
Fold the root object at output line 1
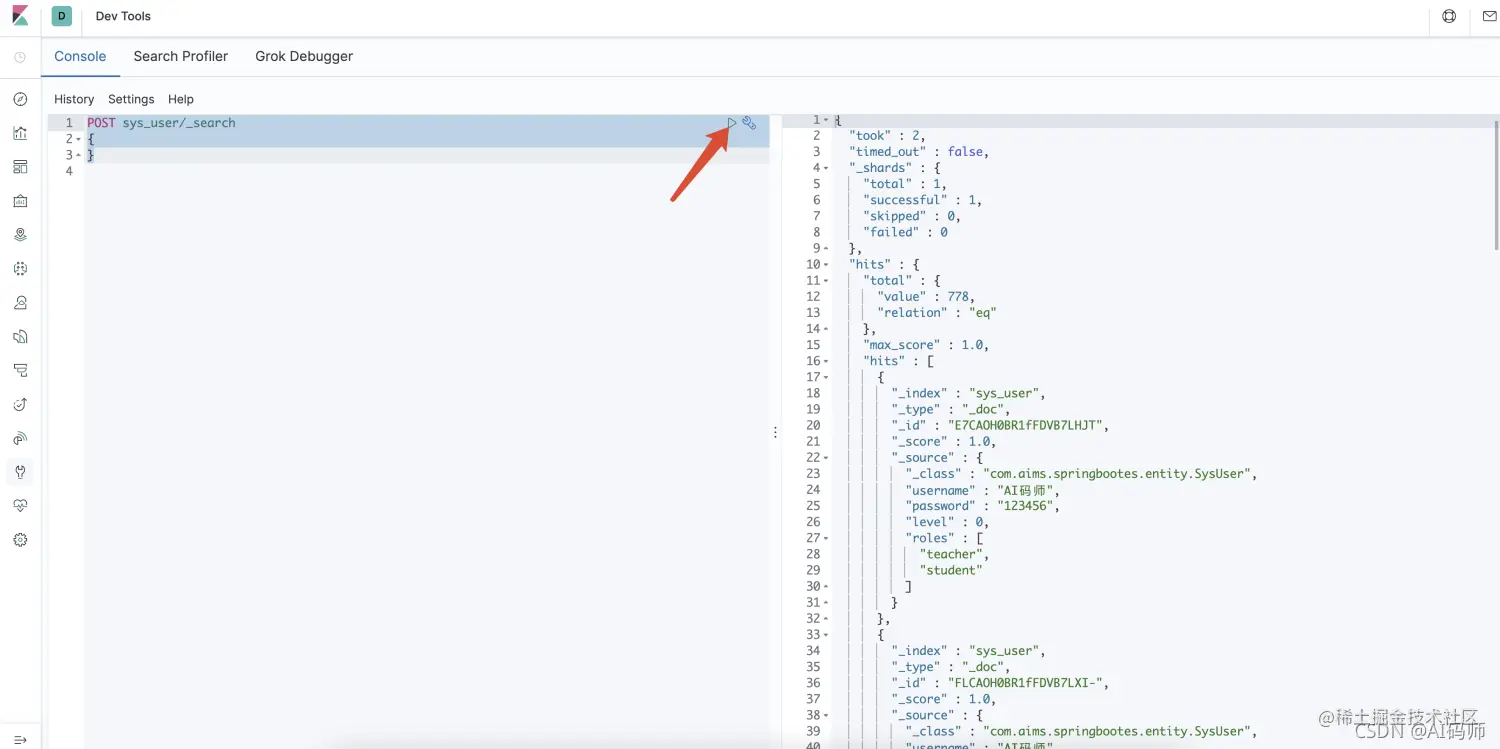coord(826,120)
